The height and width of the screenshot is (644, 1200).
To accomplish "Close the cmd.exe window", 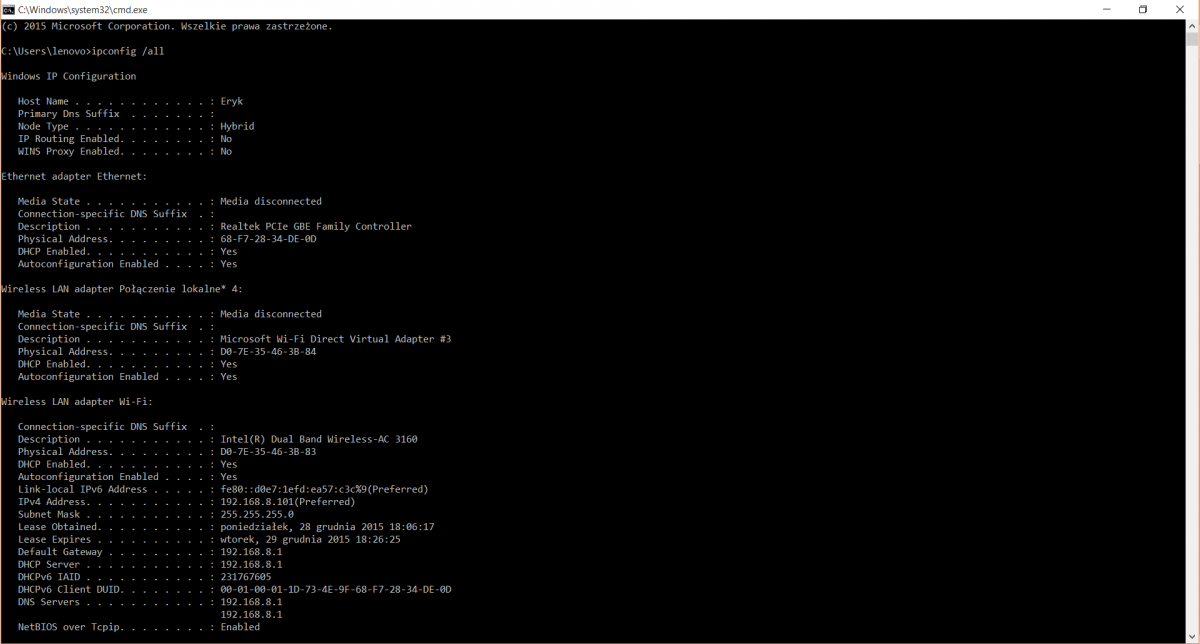I will coord(1180,9).
